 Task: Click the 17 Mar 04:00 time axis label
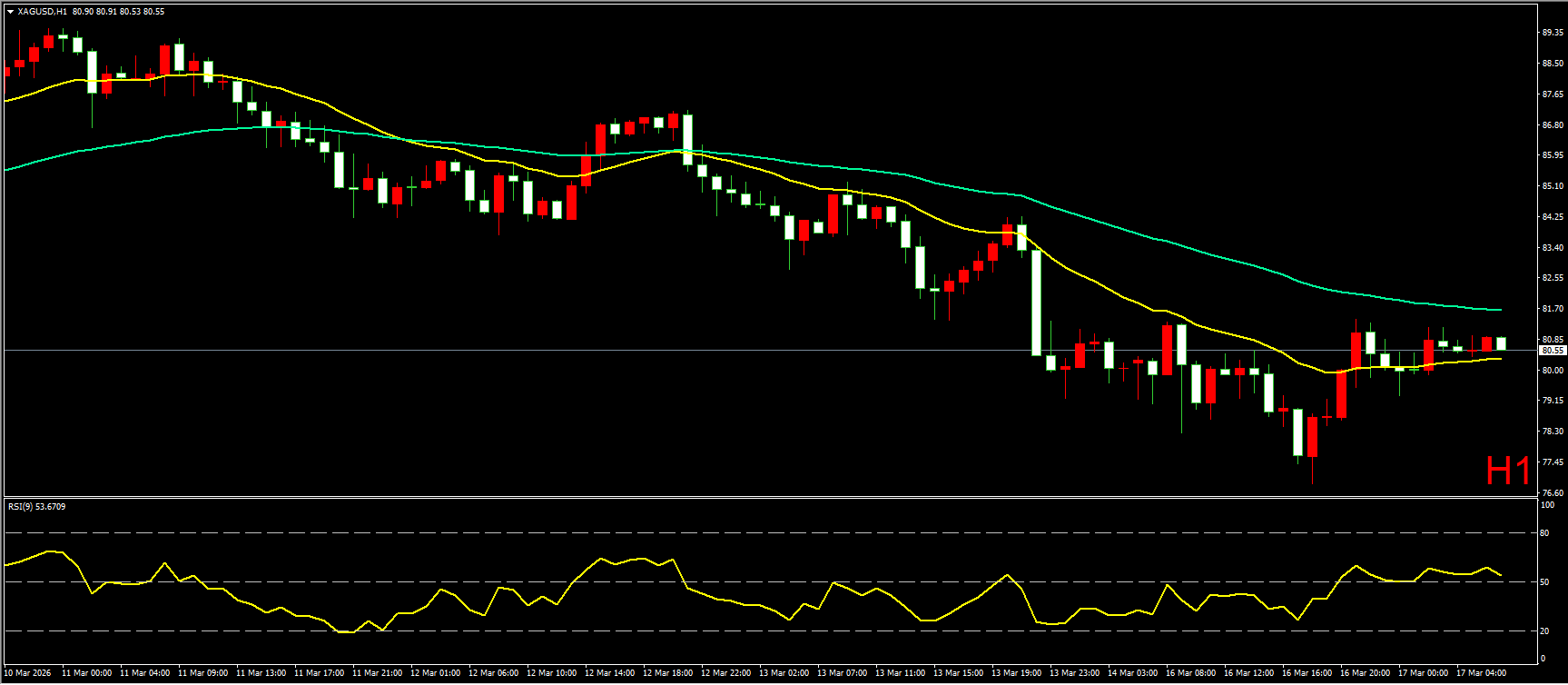1482,673
